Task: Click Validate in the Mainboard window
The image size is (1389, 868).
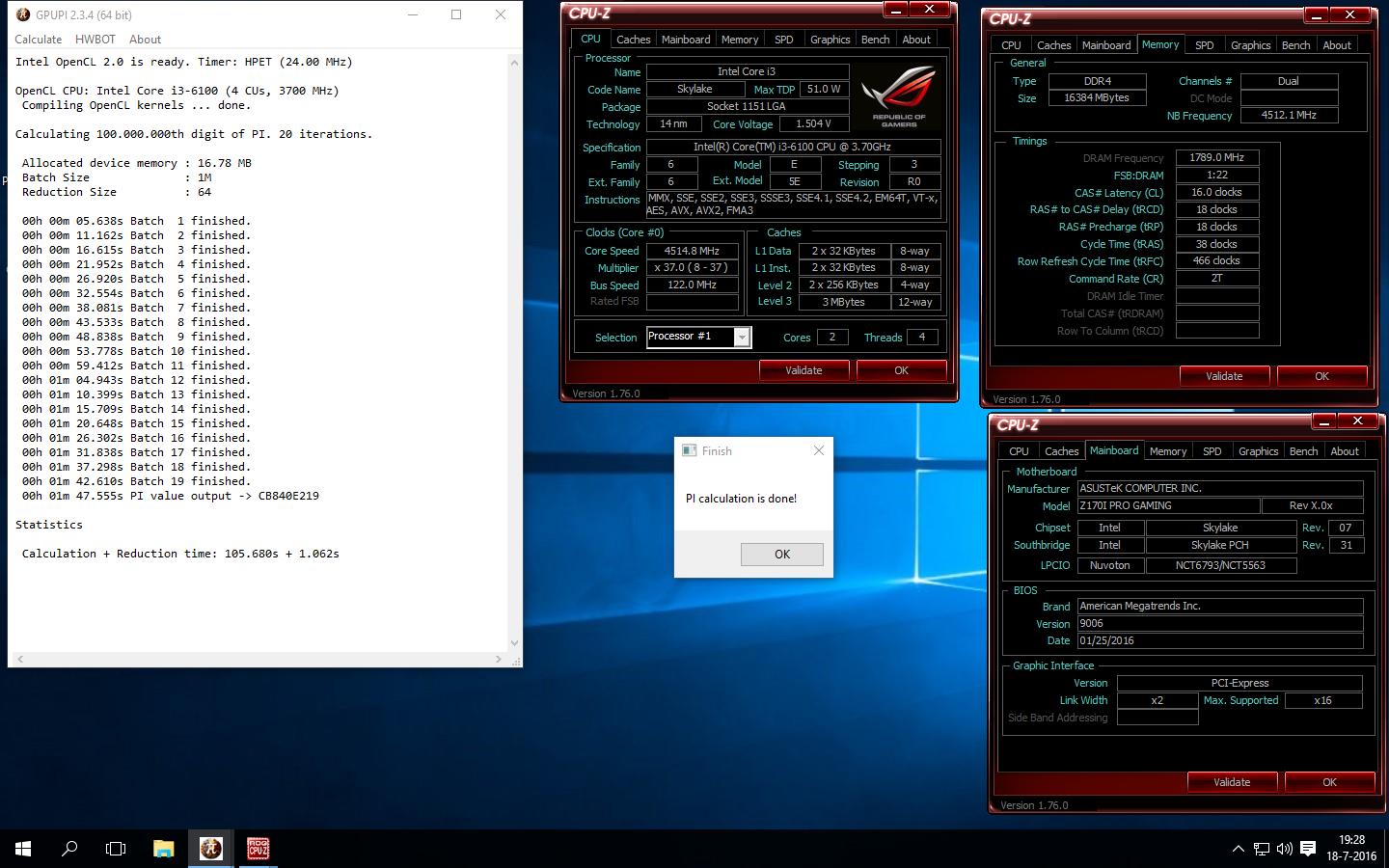Action: click(x=1232, y=782)
